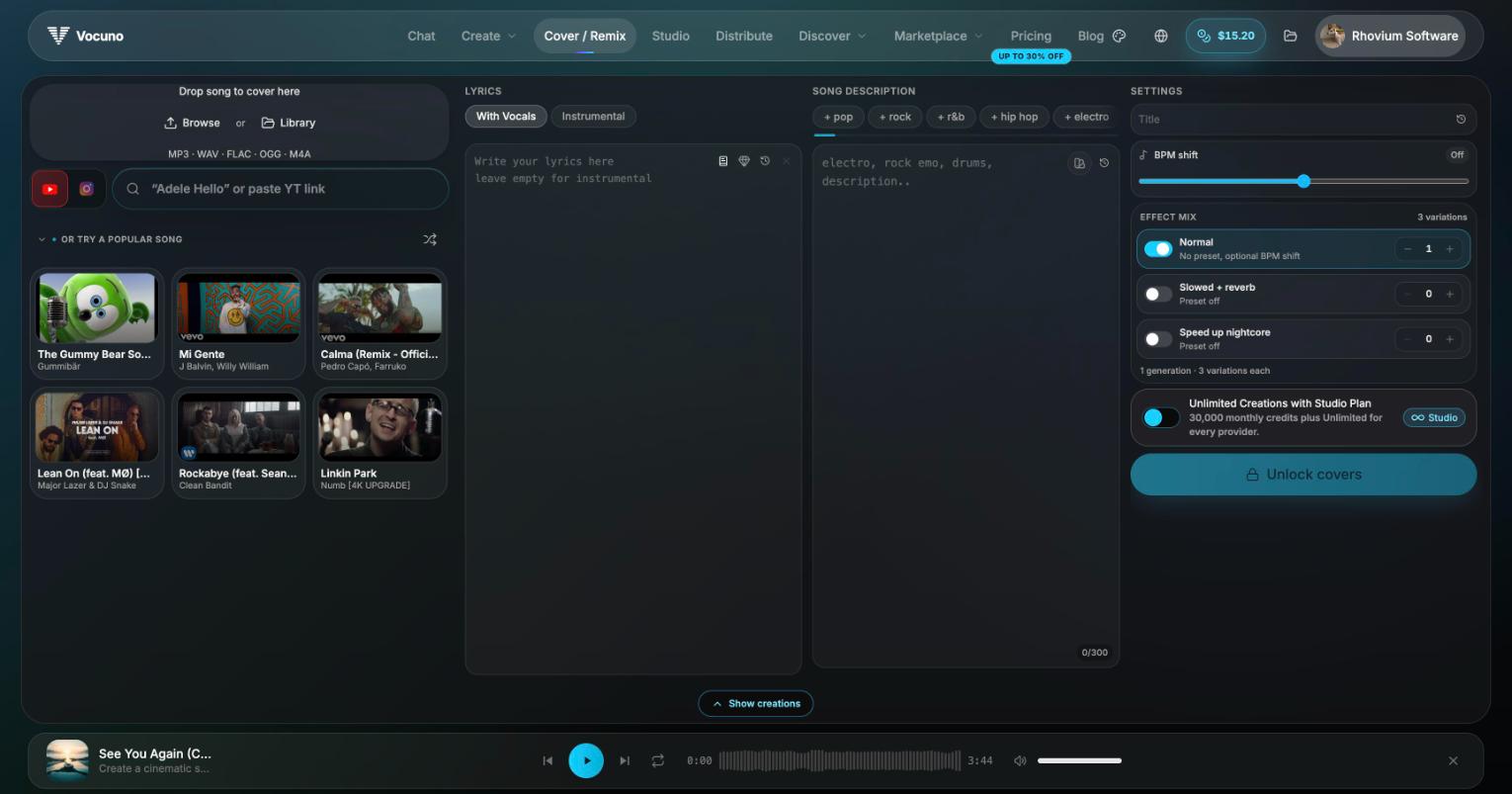Add the rock genre tag
The image size is (1512, 794).
point(895,117)
